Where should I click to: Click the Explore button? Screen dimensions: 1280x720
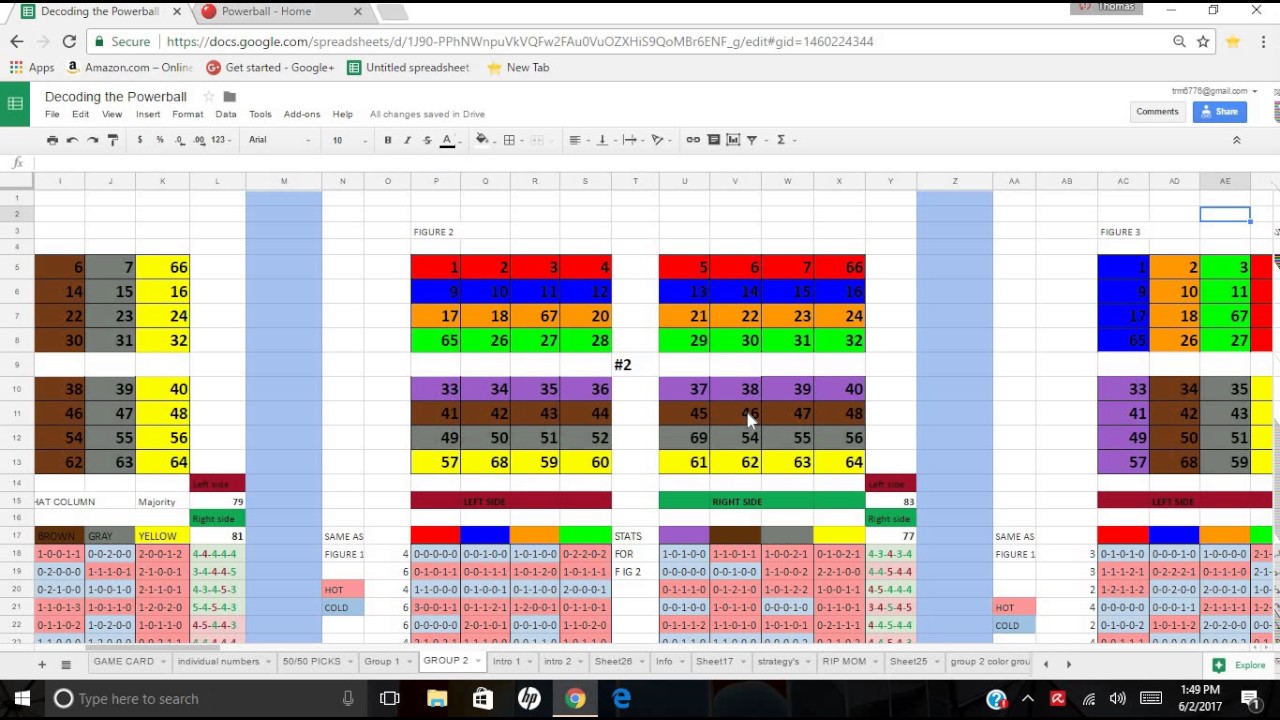[x=1239, y=665]
